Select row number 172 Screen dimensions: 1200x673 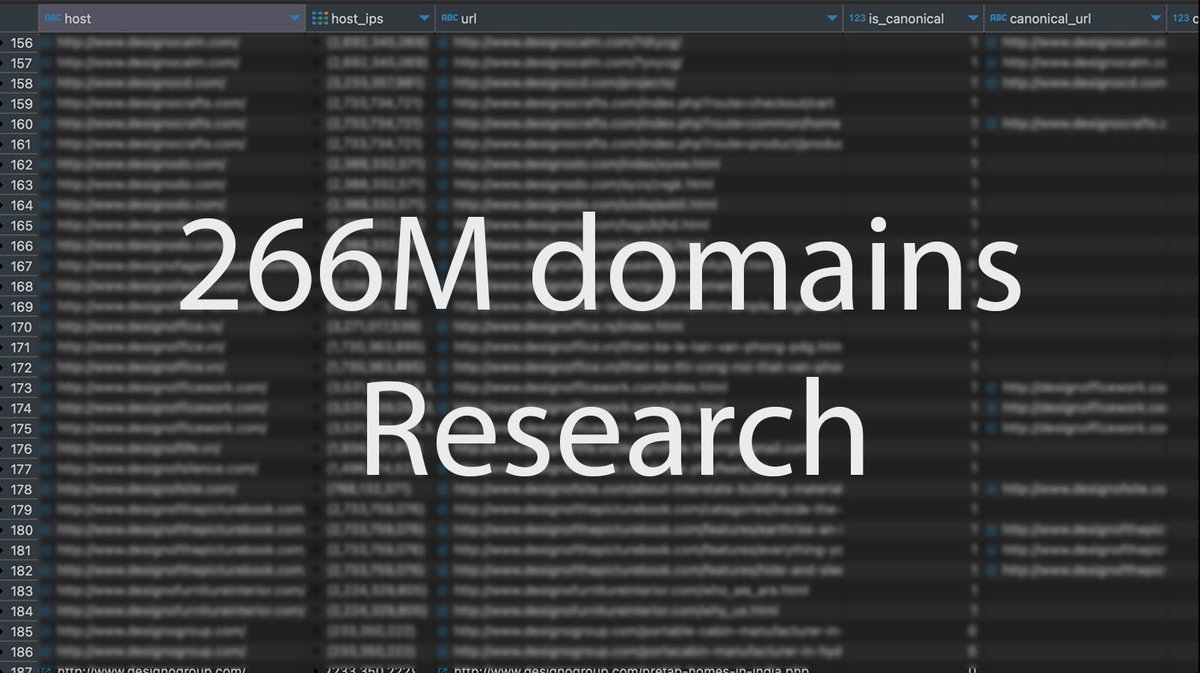21,368
